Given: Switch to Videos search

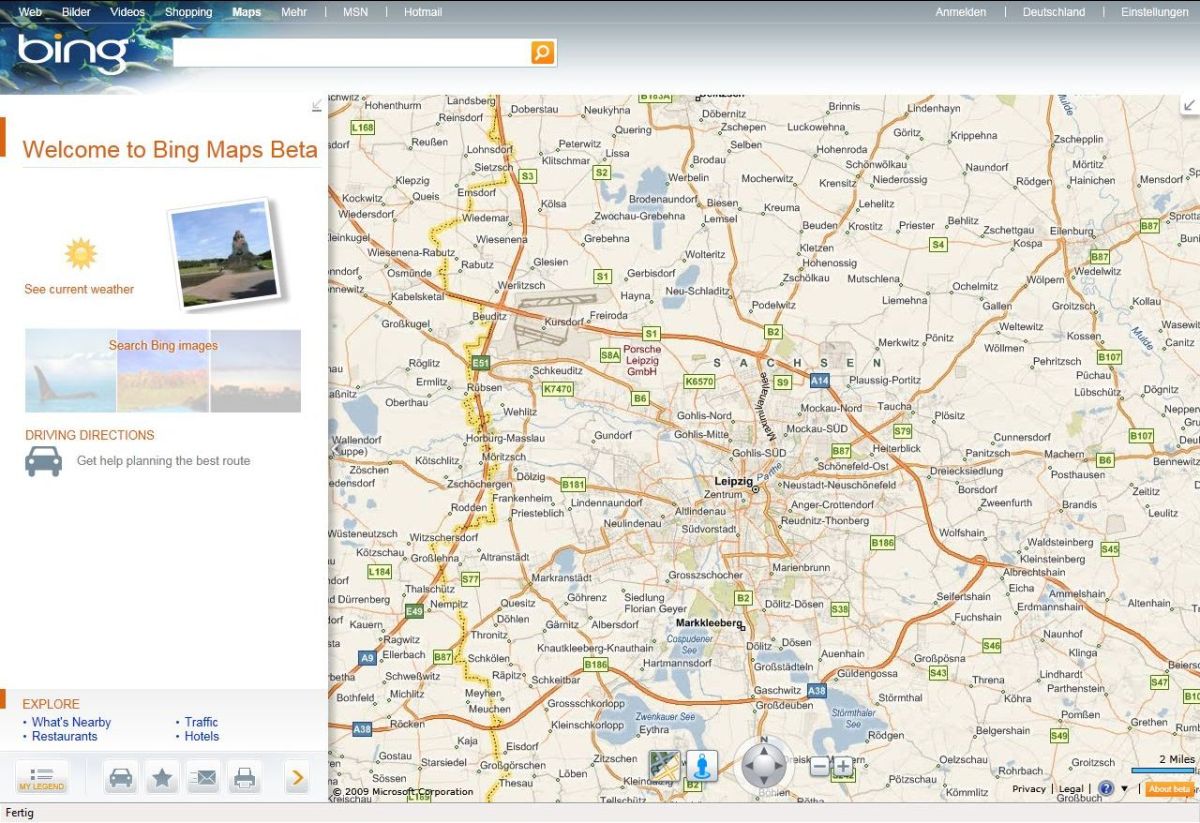Looking at the screenshot, I should coord(127,12).
